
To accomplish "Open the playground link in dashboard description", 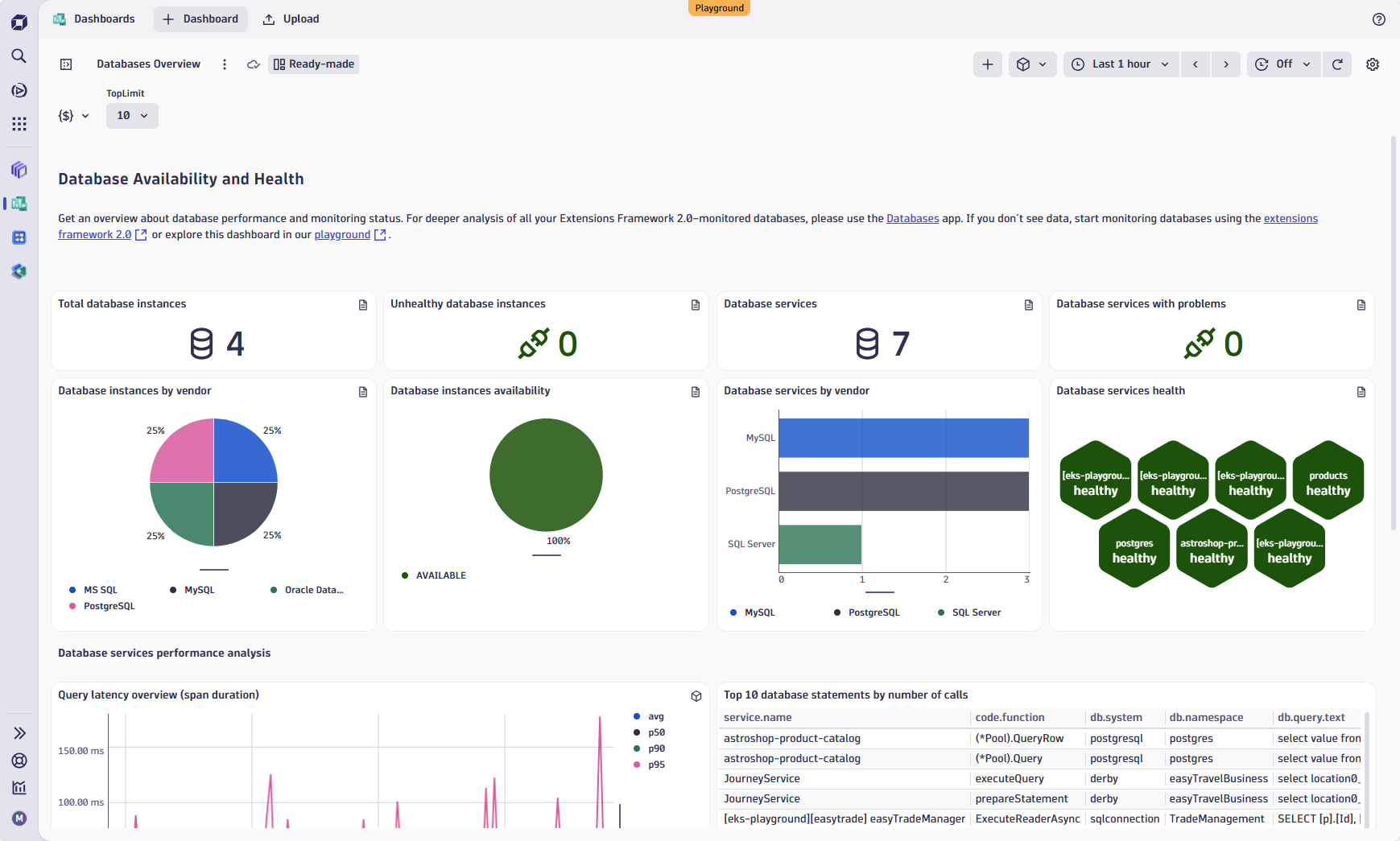I will [x=341, y=234].
